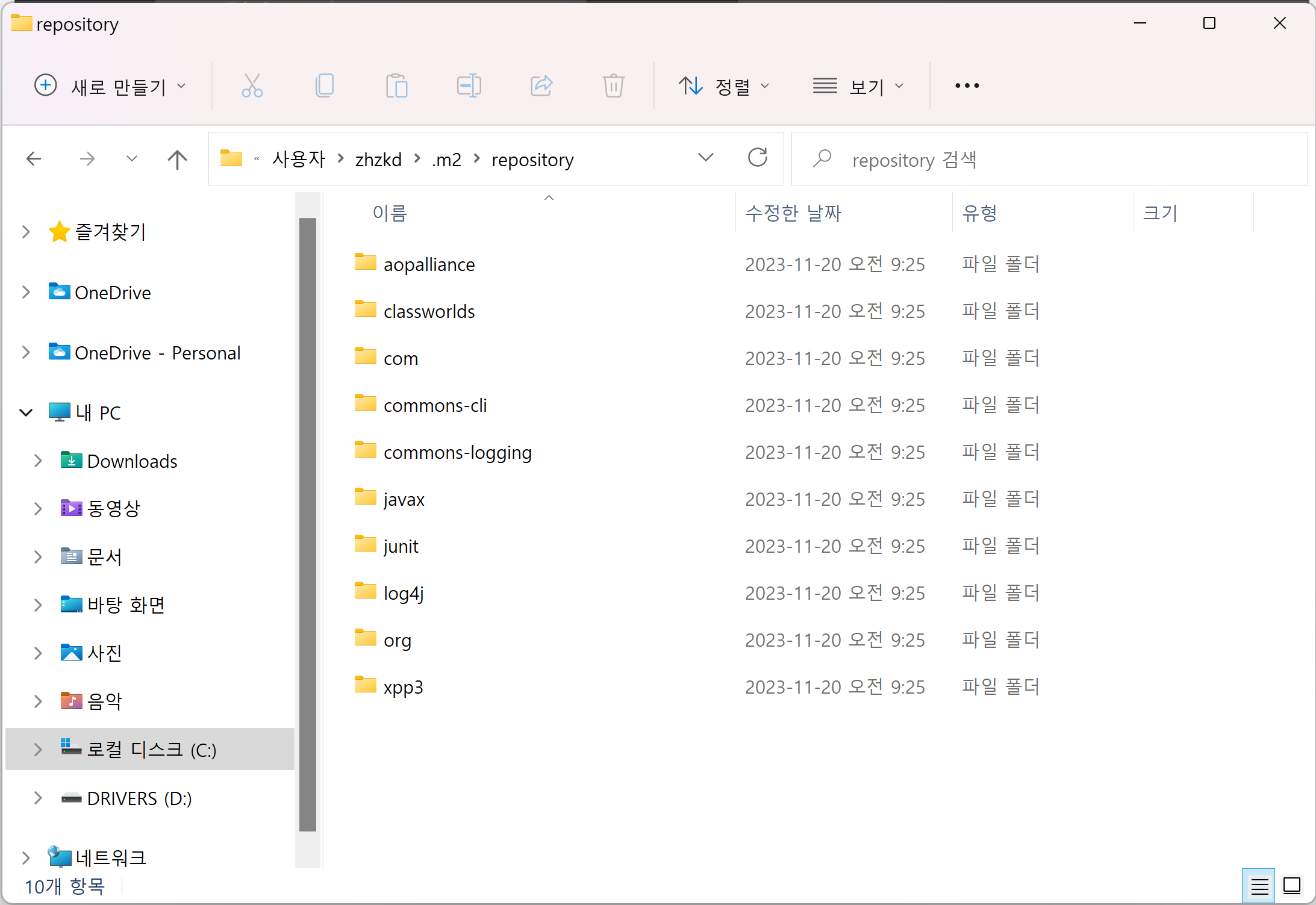Click the Cut scissors icon
Screen dimensions: 1316x905
(x=252, y=86)
